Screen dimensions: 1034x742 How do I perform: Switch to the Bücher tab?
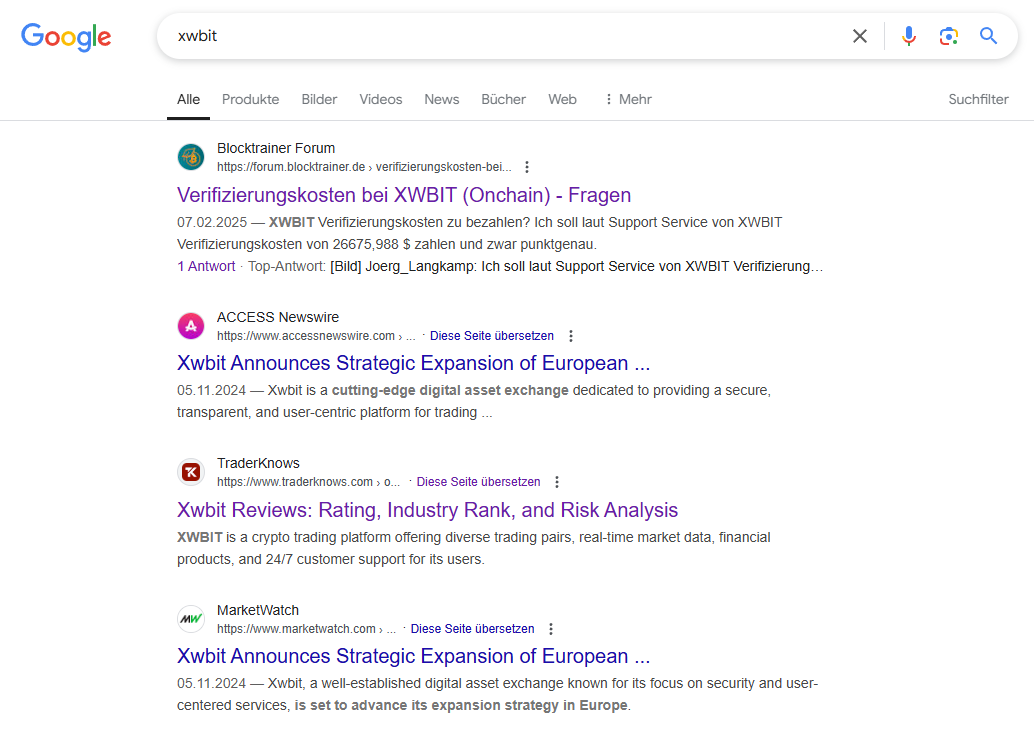(x=503, y=100)
